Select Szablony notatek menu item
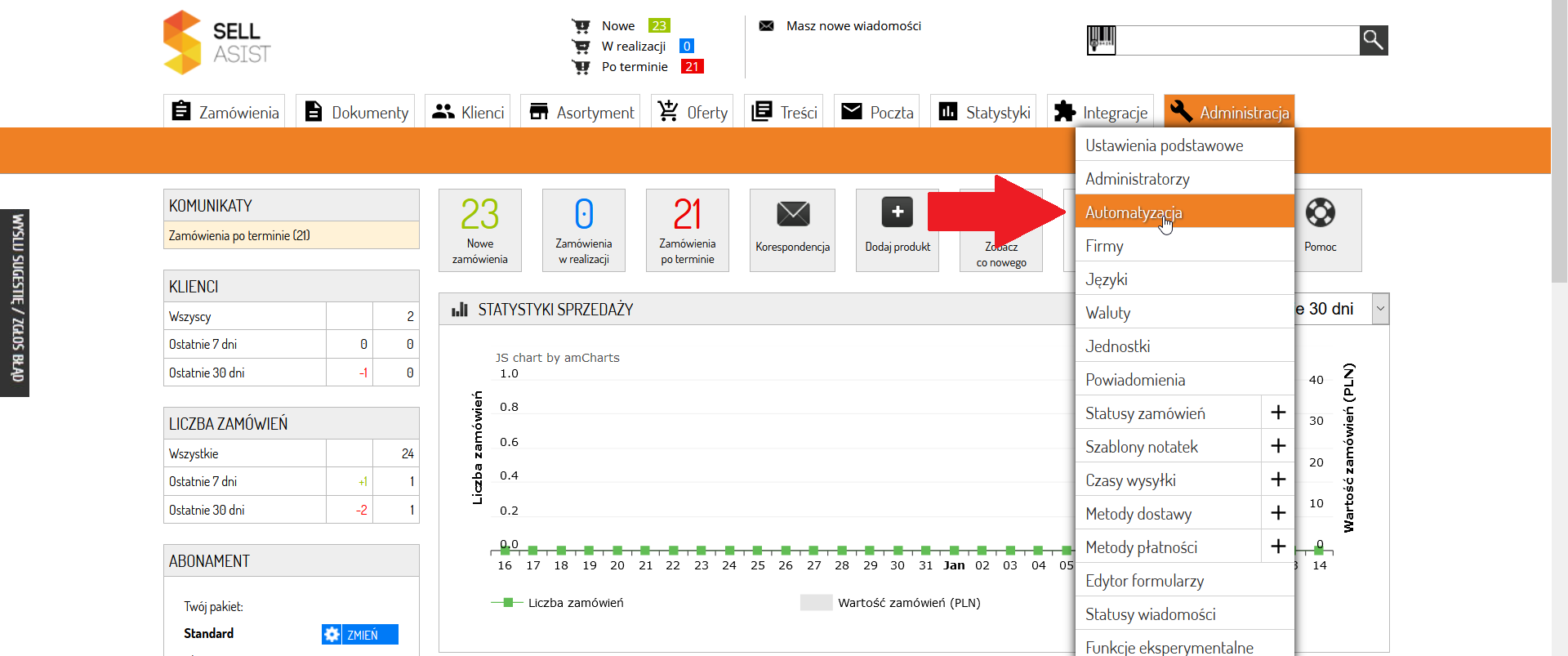The width and height of the screenshot is (1568, 656). click(x=1169, y=447)
